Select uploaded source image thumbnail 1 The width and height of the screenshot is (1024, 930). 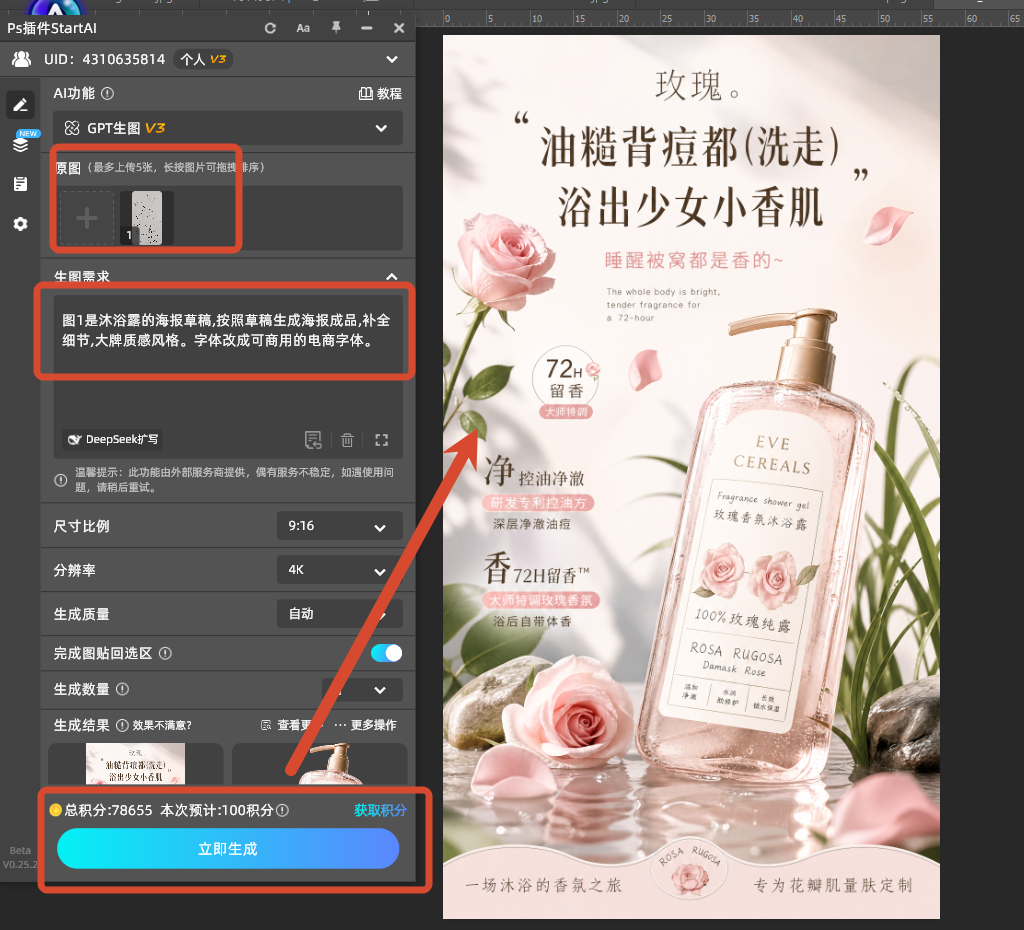pyautogui.click(x=147, y=218)
